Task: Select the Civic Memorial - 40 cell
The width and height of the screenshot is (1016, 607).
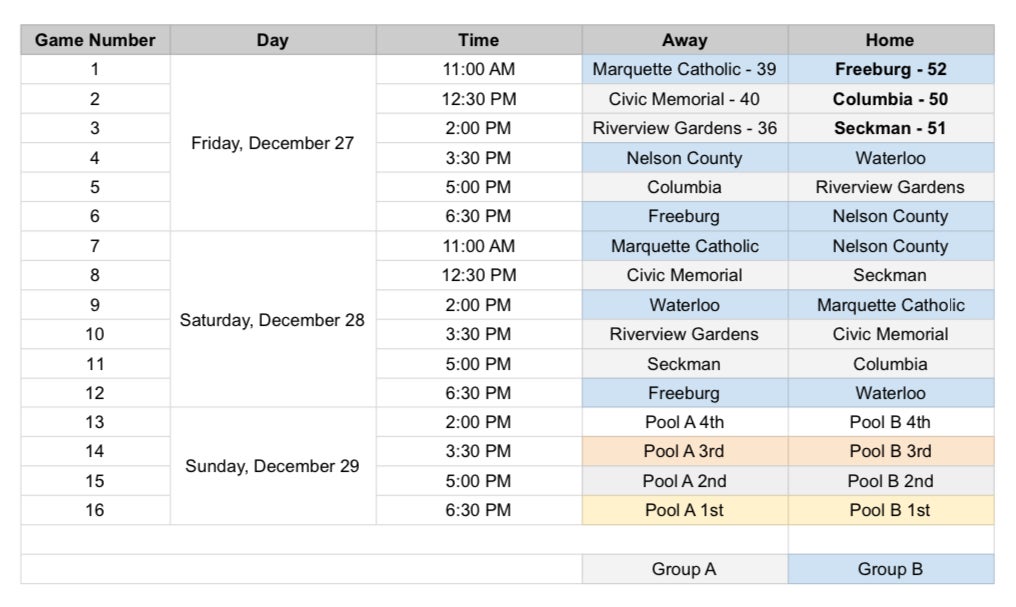Action: tap(684, 99)
